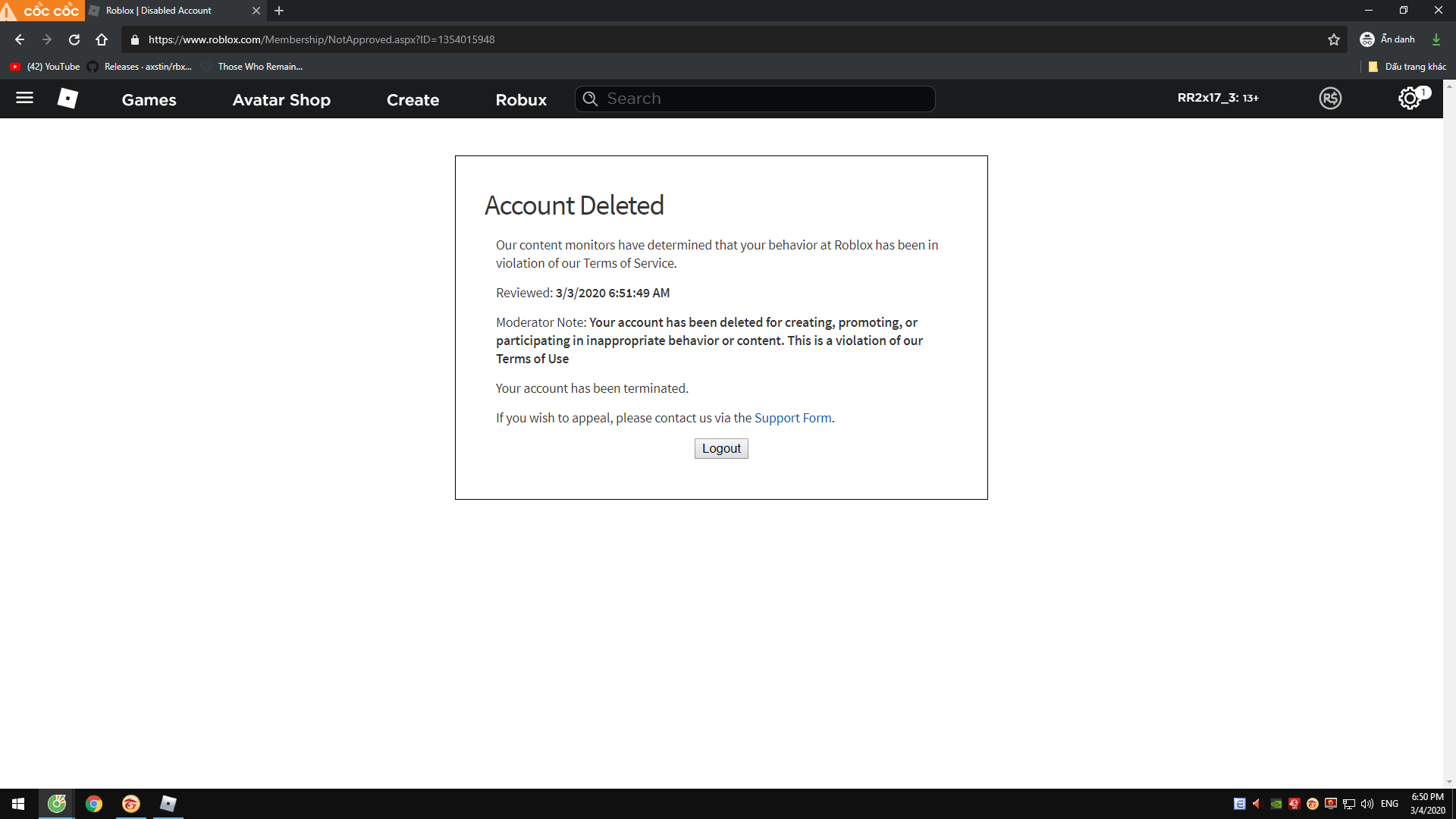Bookmark page with star icon
Viewport: 1456px width, 819px height.
click(x=1334, y=39)
